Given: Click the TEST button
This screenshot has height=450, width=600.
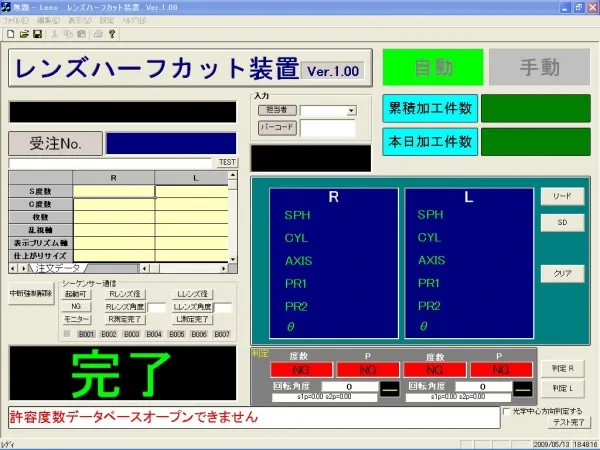Looking at the screenshot, I should click(227, 162).
